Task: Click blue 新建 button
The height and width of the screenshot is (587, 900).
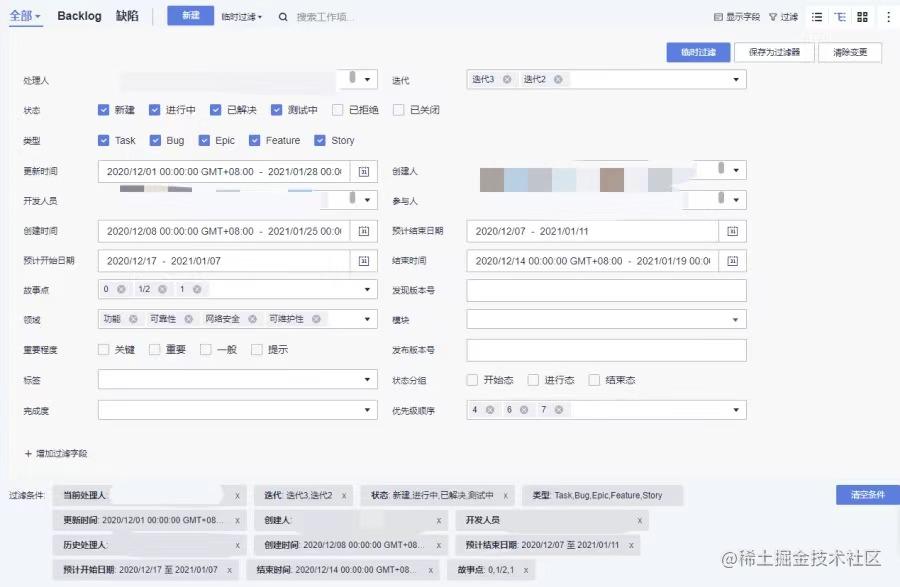Action: click(191, 15)
